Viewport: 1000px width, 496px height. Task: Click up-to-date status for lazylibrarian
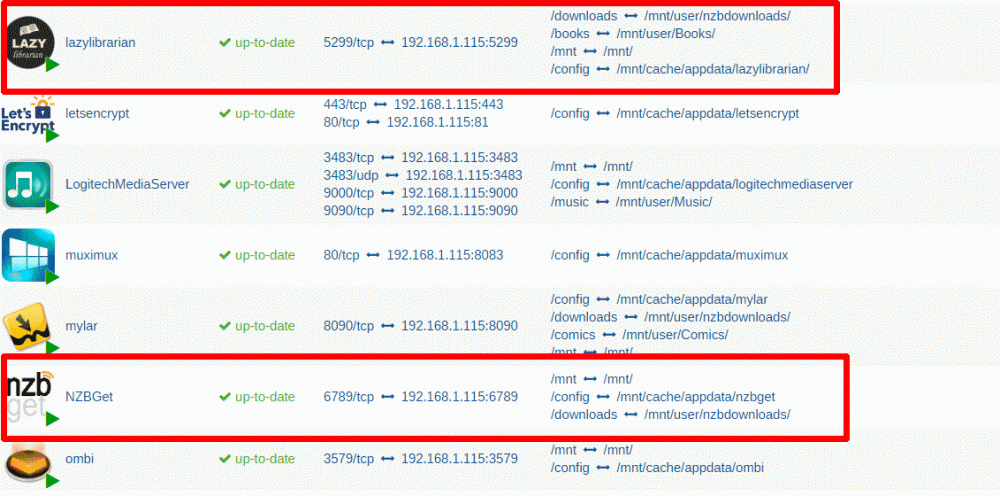pos(257,43)
